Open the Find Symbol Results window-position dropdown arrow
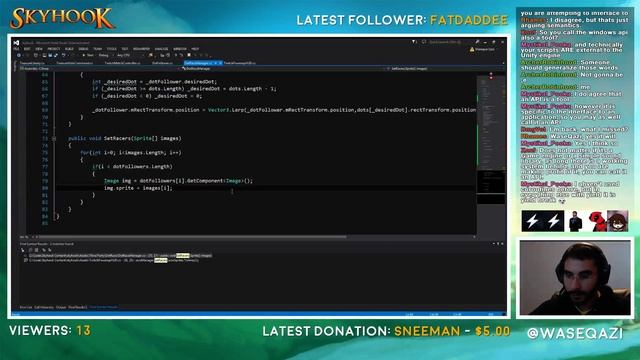Viewport: 640px width, 360px height. click(x=493, y=244)
